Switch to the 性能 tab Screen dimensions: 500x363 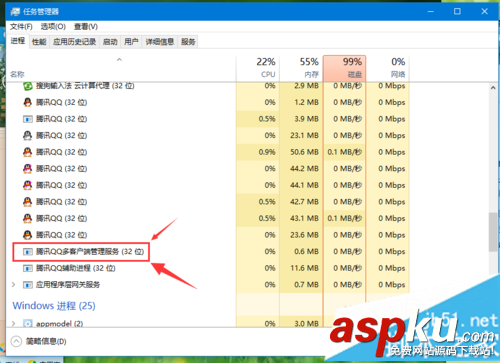(x=39, y=42)
